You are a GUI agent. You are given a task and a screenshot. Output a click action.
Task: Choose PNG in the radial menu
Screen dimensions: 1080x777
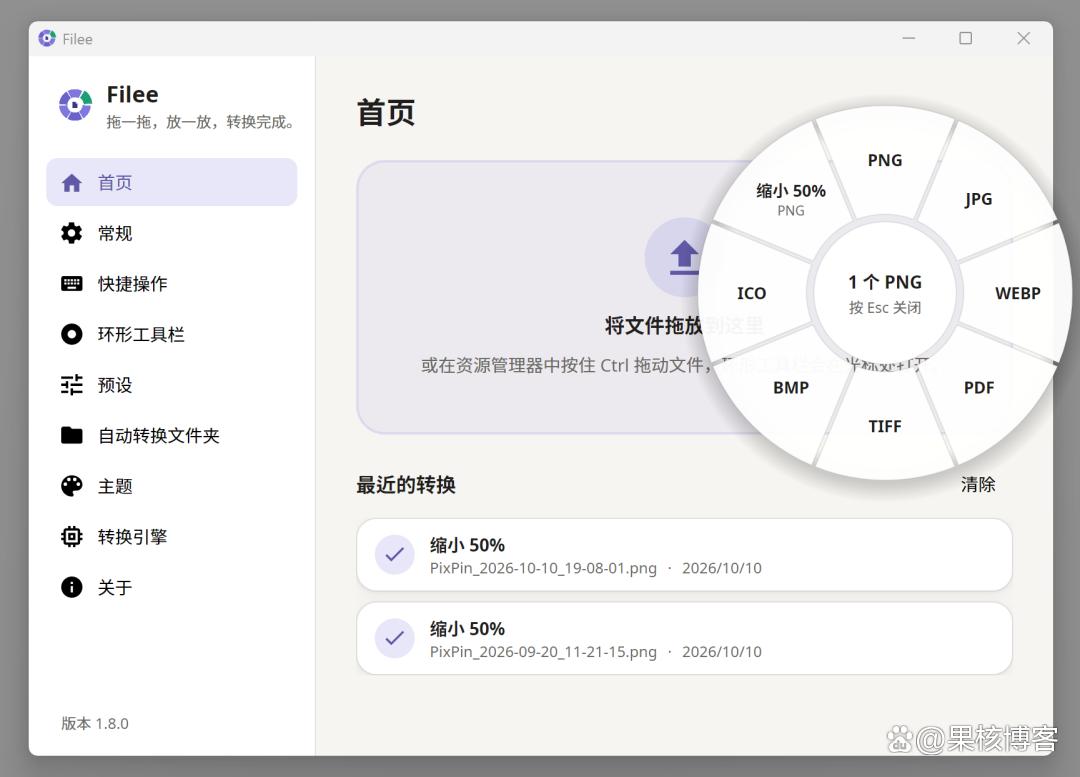884,160
